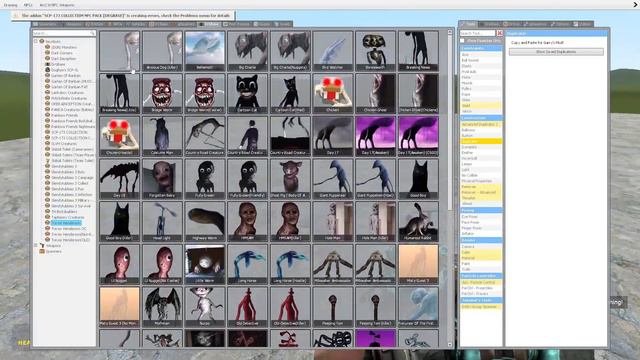Click the Peeping Tom spawn icon
640x360 pixels.
click(x=333, y=307)
